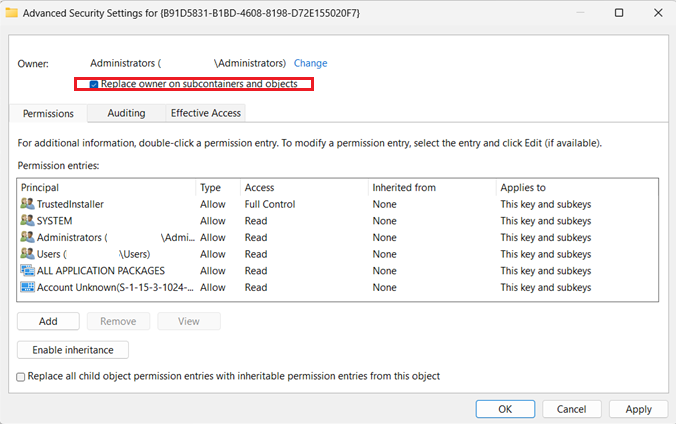The image size is (676, 424).
Task: Click the Apply button
Action: pyautogui.click(x=638, y=409)
